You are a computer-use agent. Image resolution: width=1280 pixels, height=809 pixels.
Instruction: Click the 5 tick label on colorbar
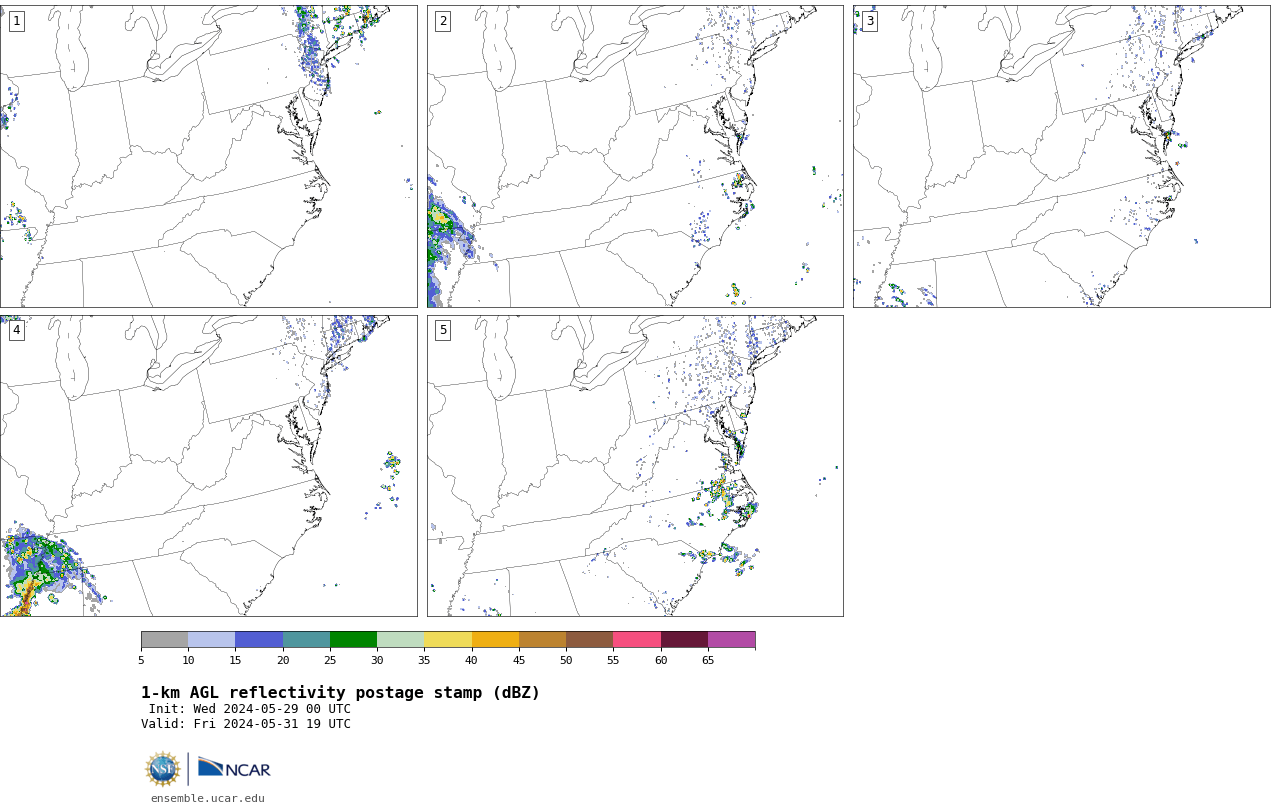pos(141,660)
